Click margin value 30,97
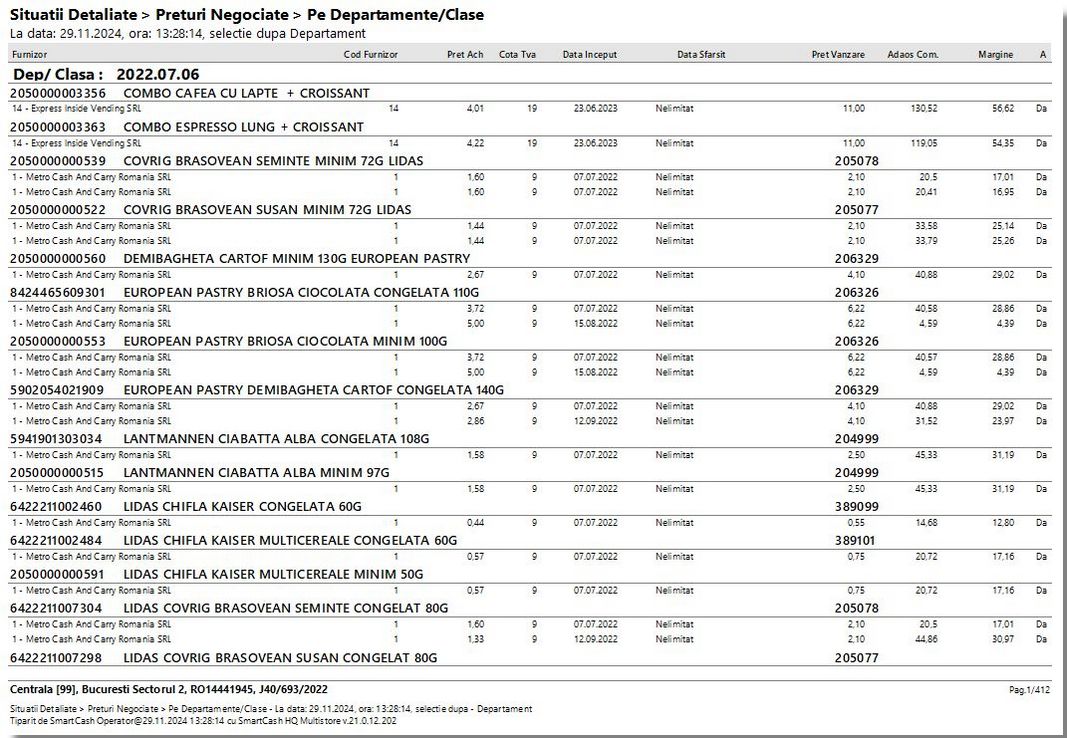The height and width of the screenshot is (738, 1067). click(1003, 639)
